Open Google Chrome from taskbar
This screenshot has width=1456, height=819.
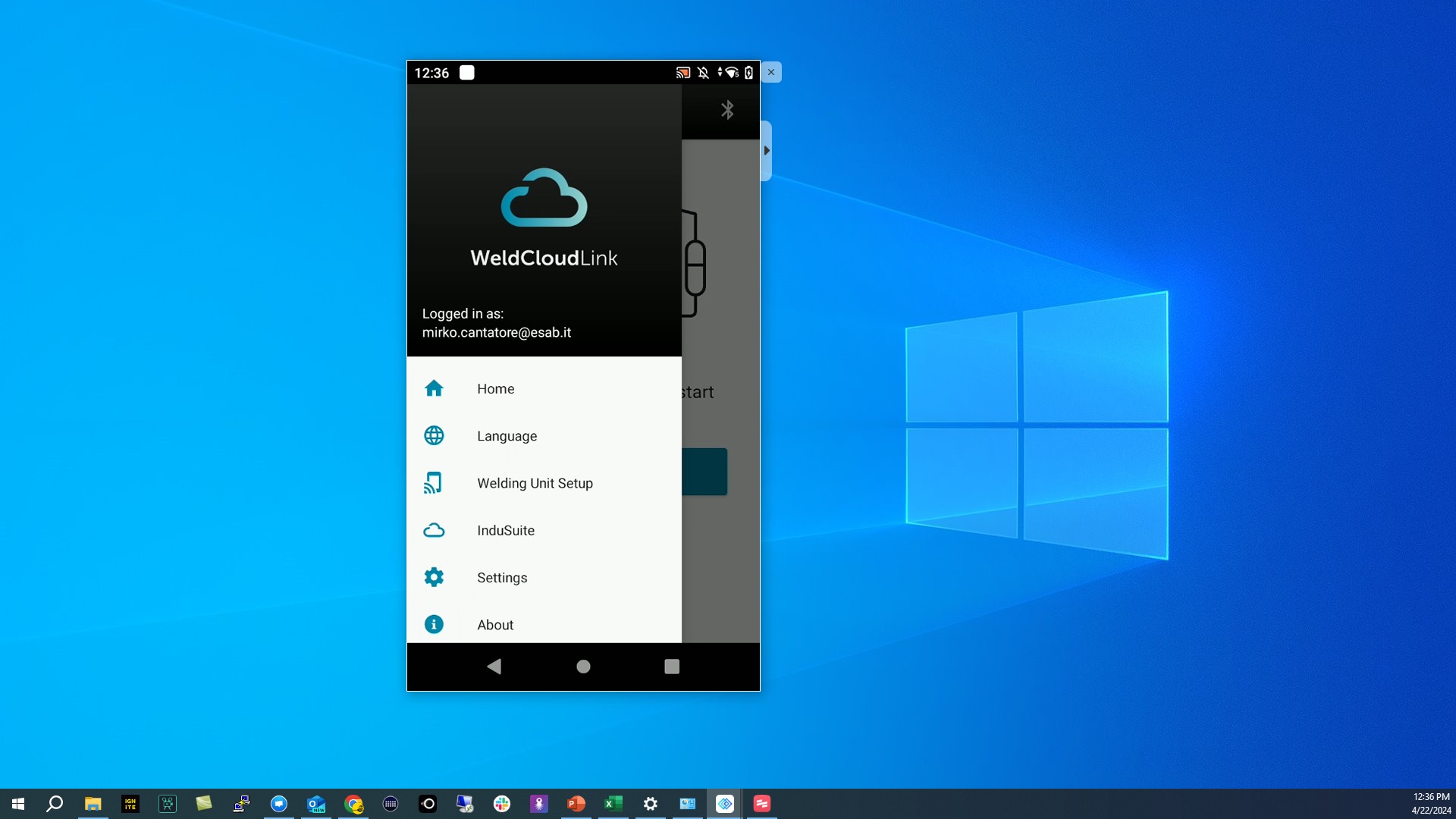[x=353, y=804]
